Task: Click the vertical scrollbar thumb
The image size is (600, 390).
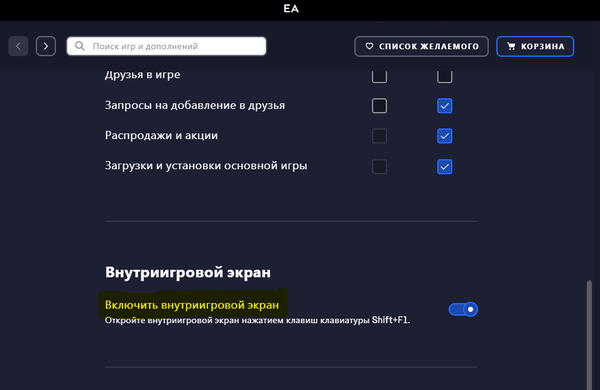Action: [x=589, y=335]
